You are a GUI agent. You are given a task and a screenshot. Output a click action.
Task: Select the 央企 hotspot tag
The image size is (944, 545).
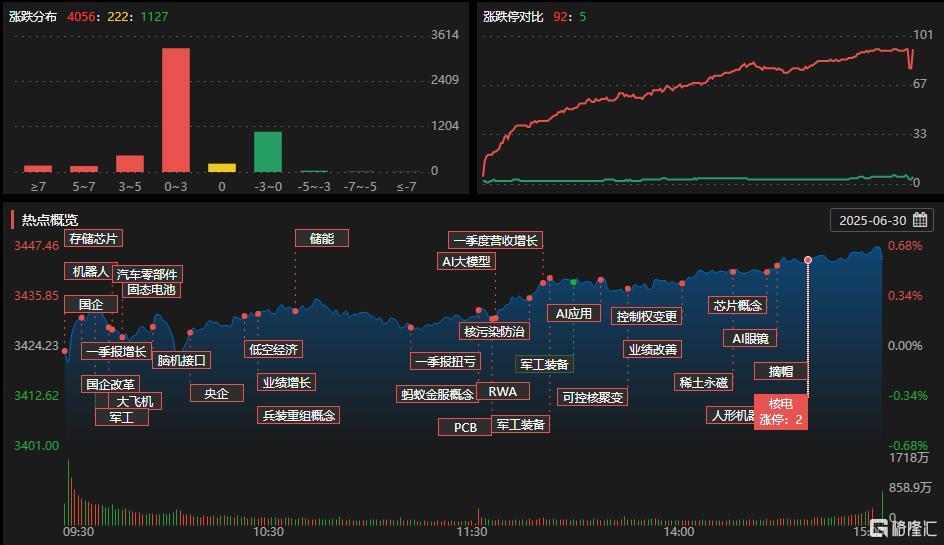(217, 393)
